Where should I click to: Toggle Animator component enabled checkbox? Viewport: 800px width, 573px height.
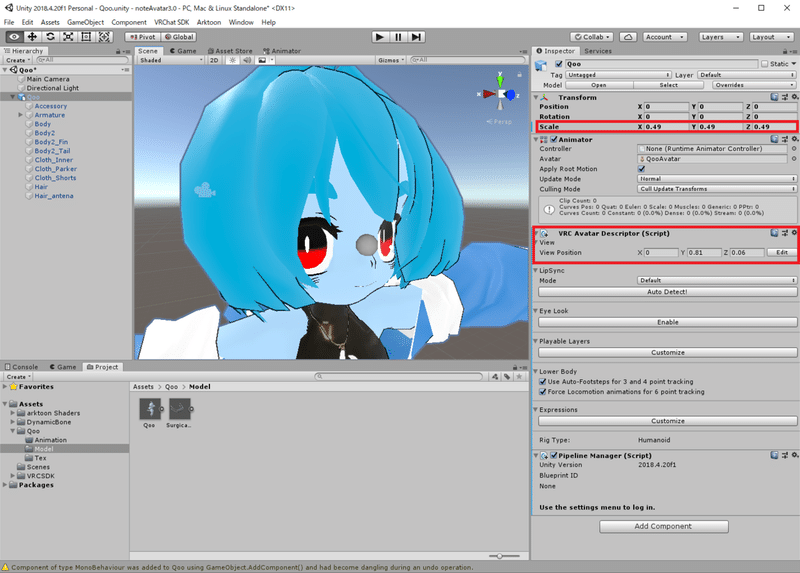[554, 139]
